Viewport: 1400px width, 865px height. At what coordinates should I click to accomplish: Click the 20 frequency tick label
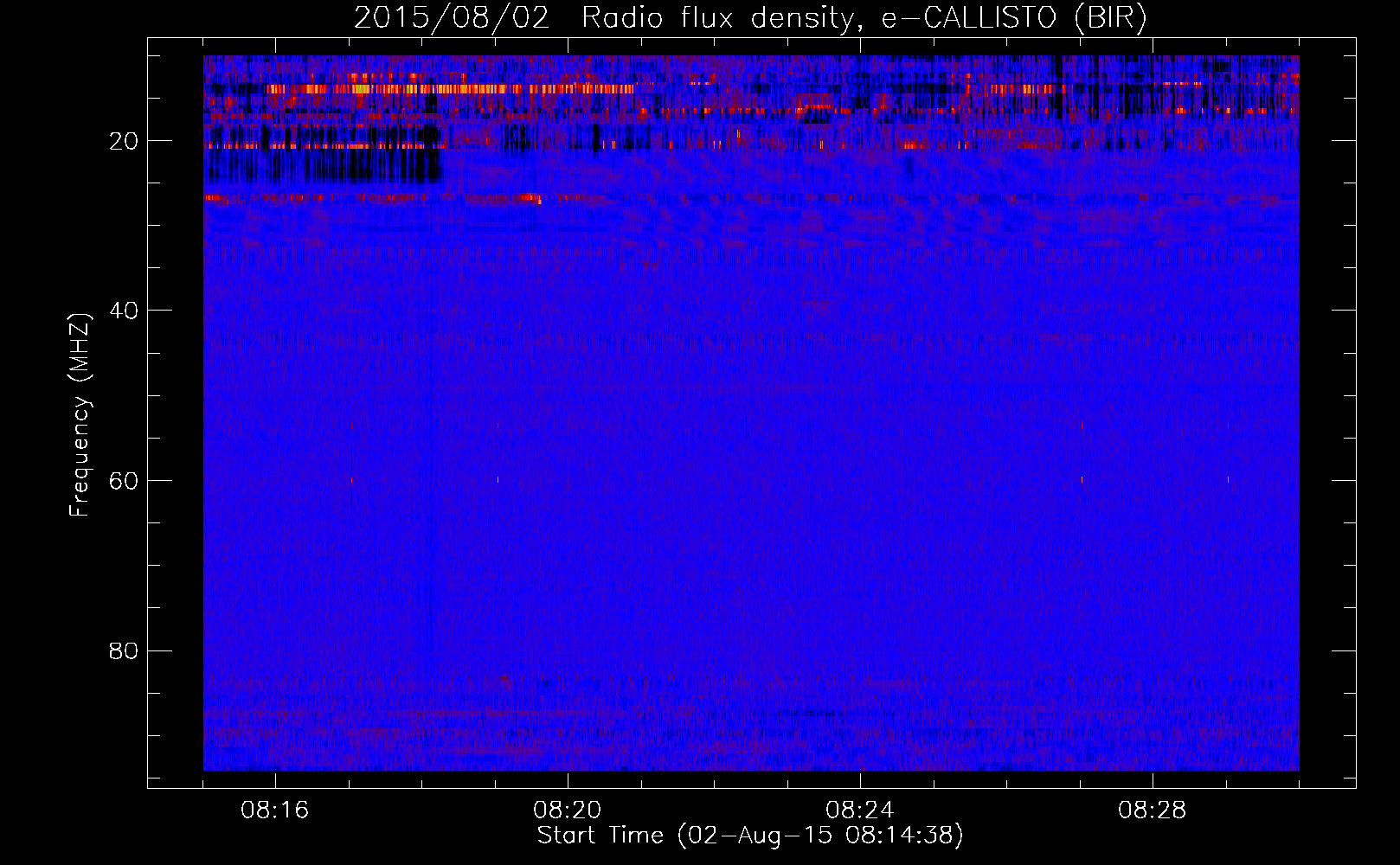click(125, 141)
